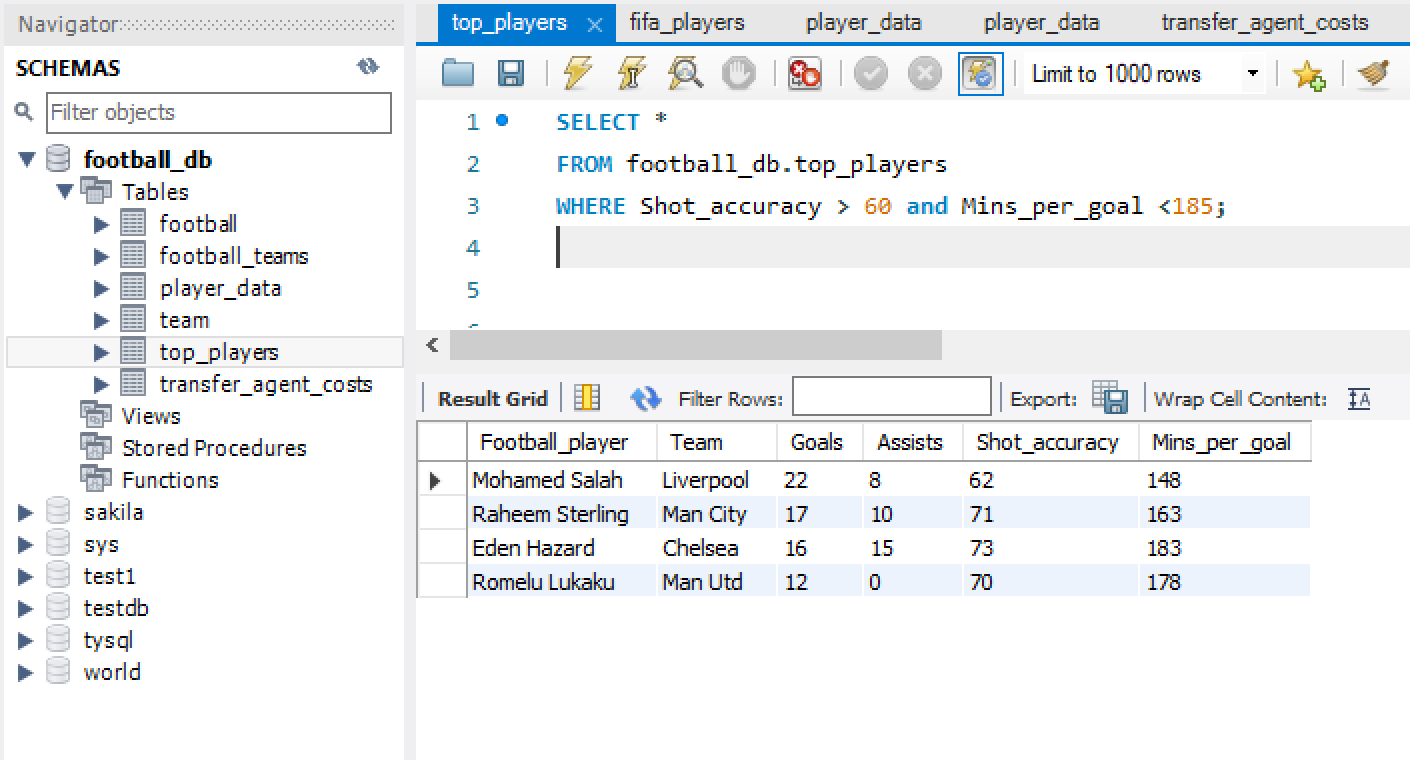Click the Filter Rows input box
The height and width of the screenshot is (760, 1410).
tap(891, 397)
